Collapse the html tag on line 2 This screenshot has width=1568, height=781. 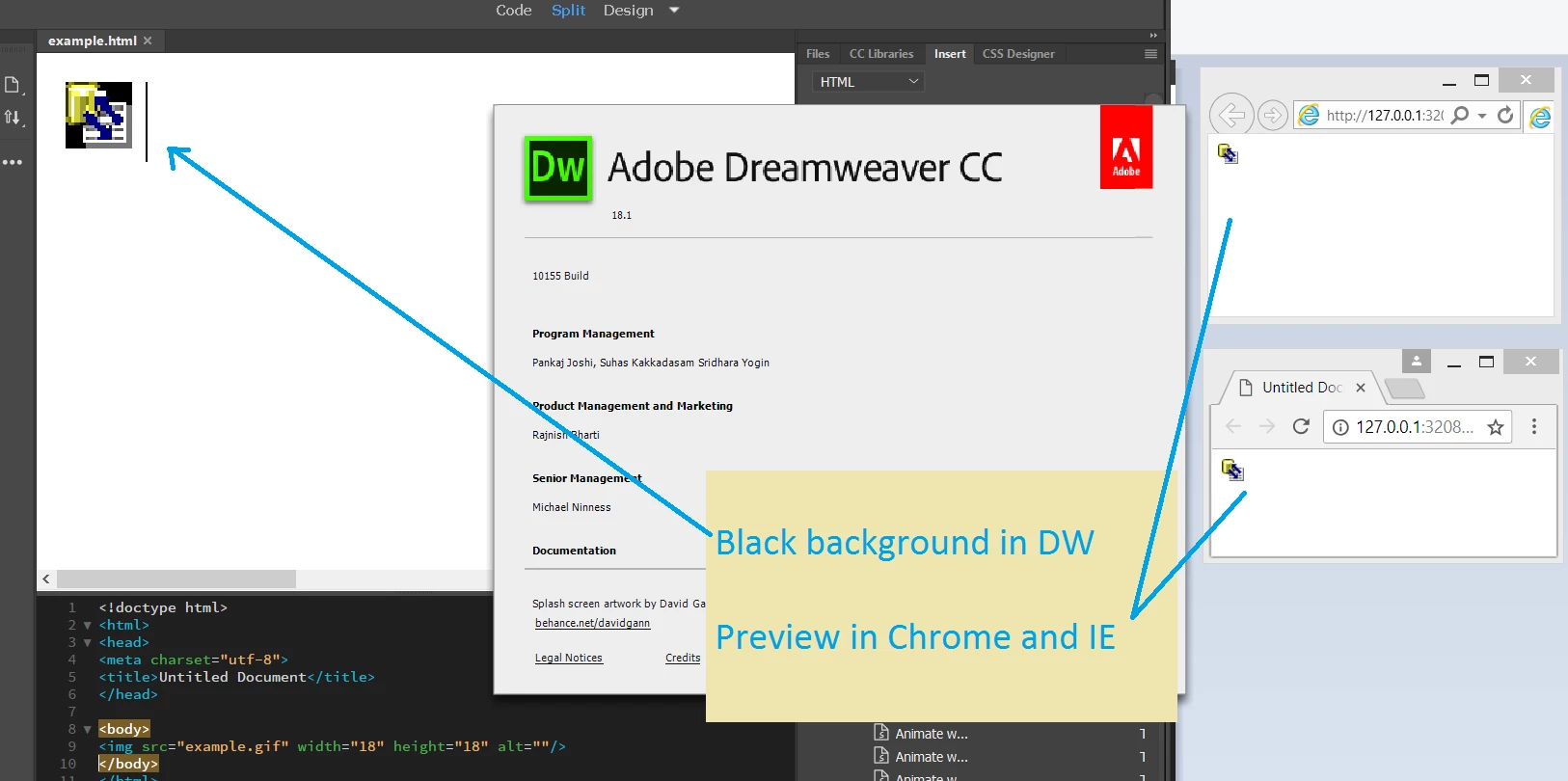[x=88, y=625]
